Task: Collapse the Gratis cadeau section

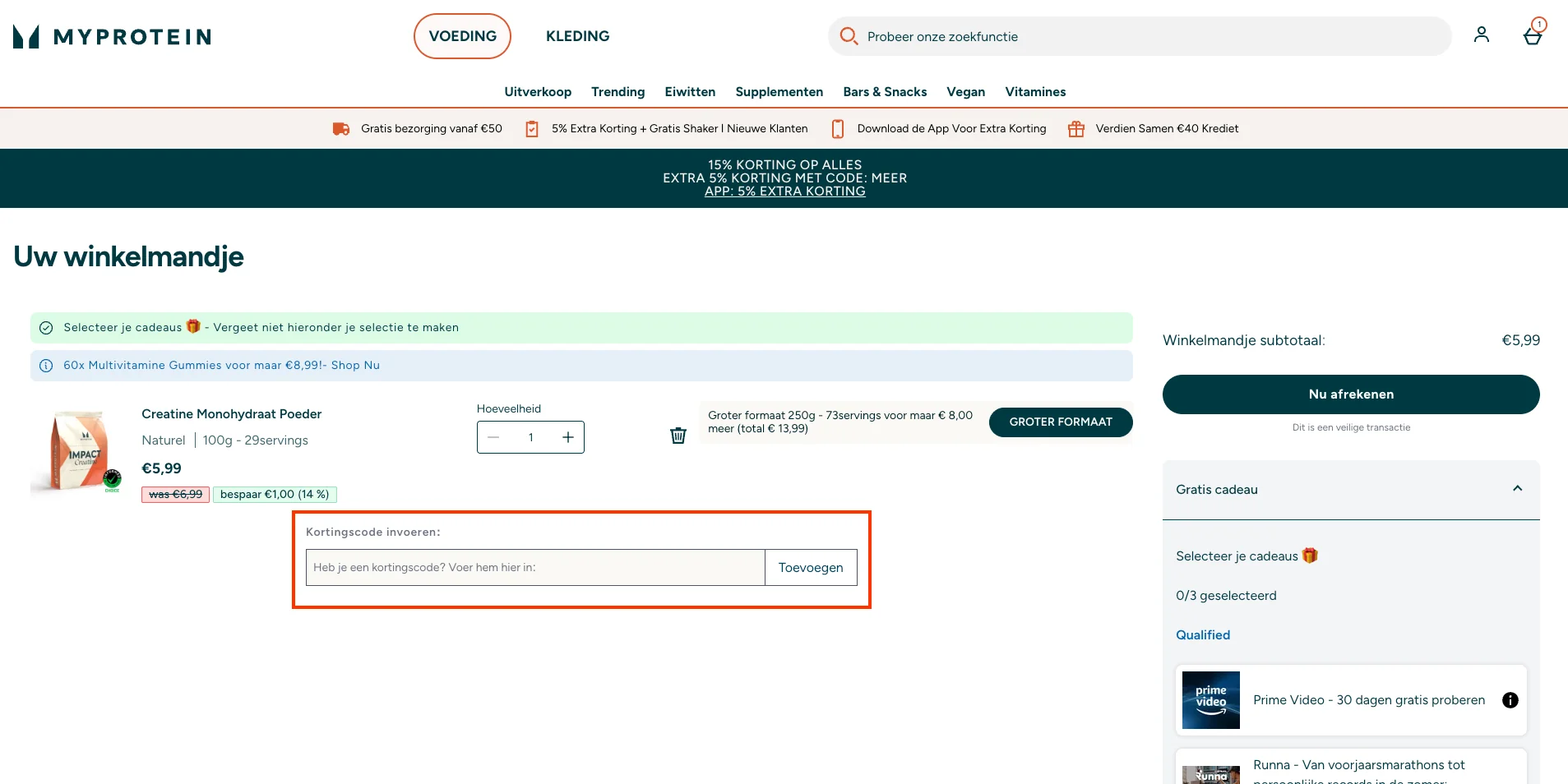Action: (1518, 489)
